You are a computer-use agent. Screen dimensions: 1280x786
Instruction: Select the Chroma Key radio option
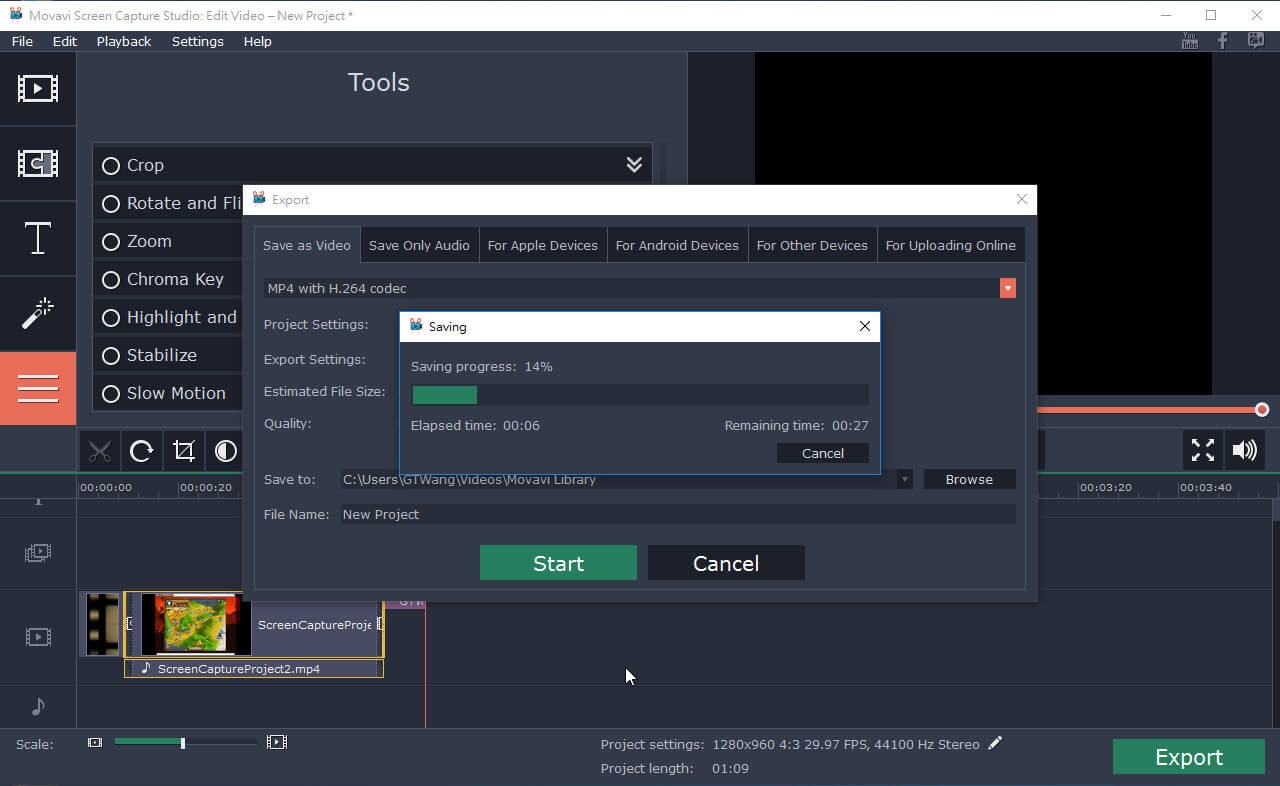tap(111, 280)
